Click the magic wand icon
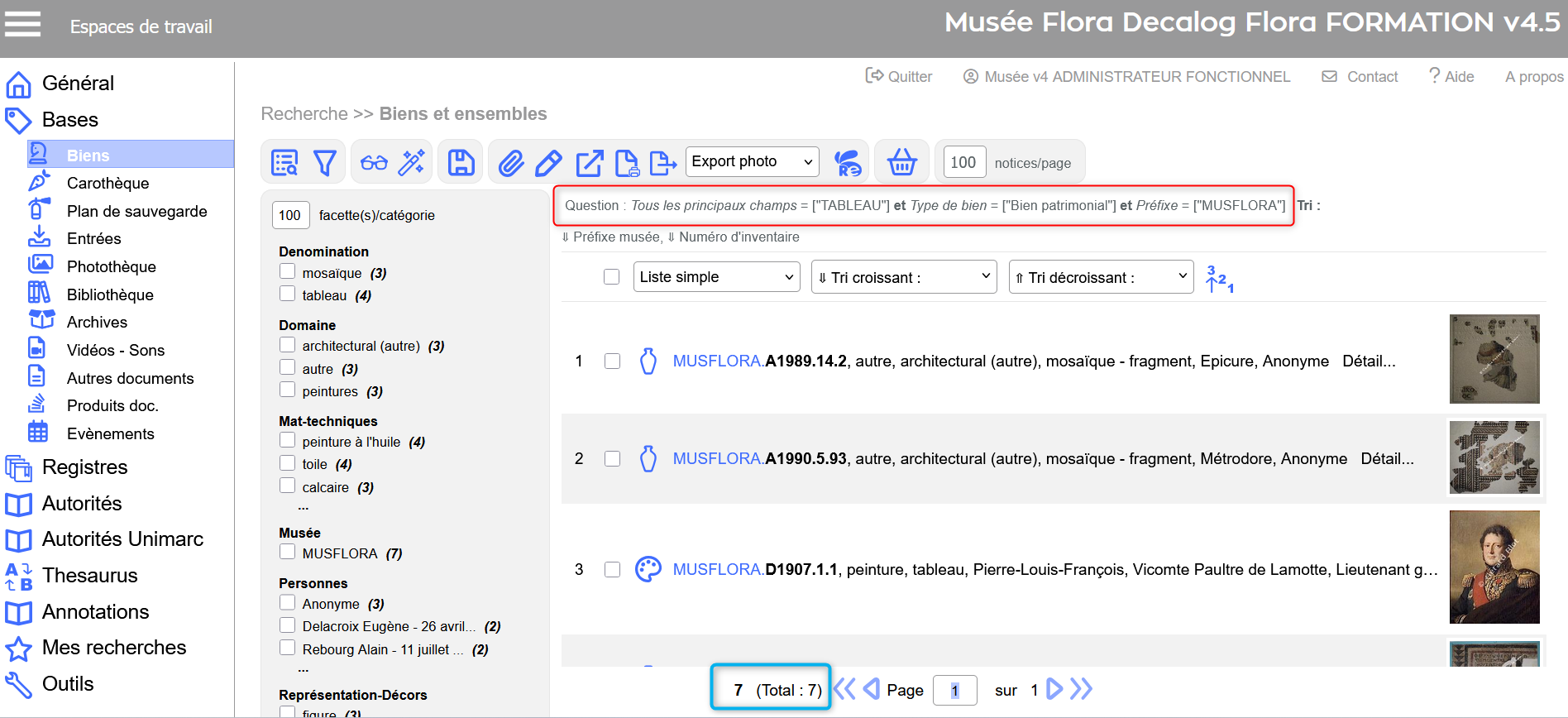Screen dimensions: 1568x718 pos(411,162)
